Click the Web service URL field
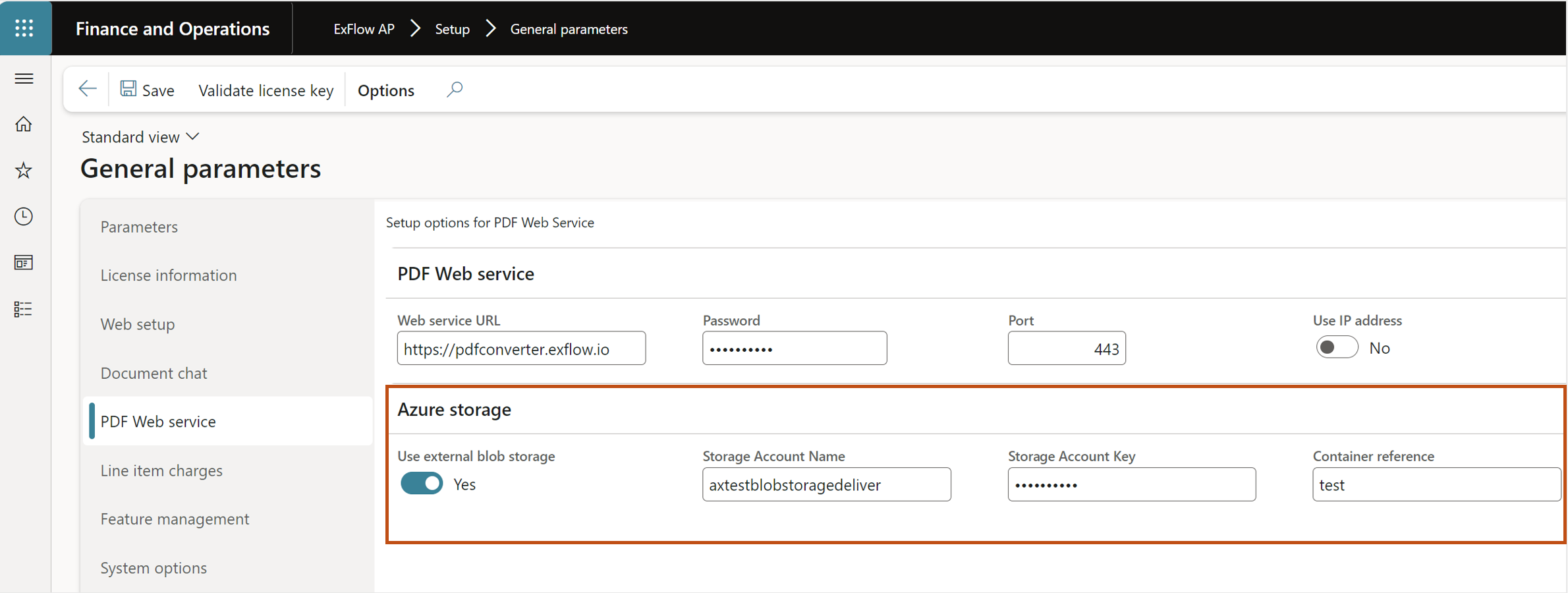Screen dimensions: 1568x593 coord(521,348)
